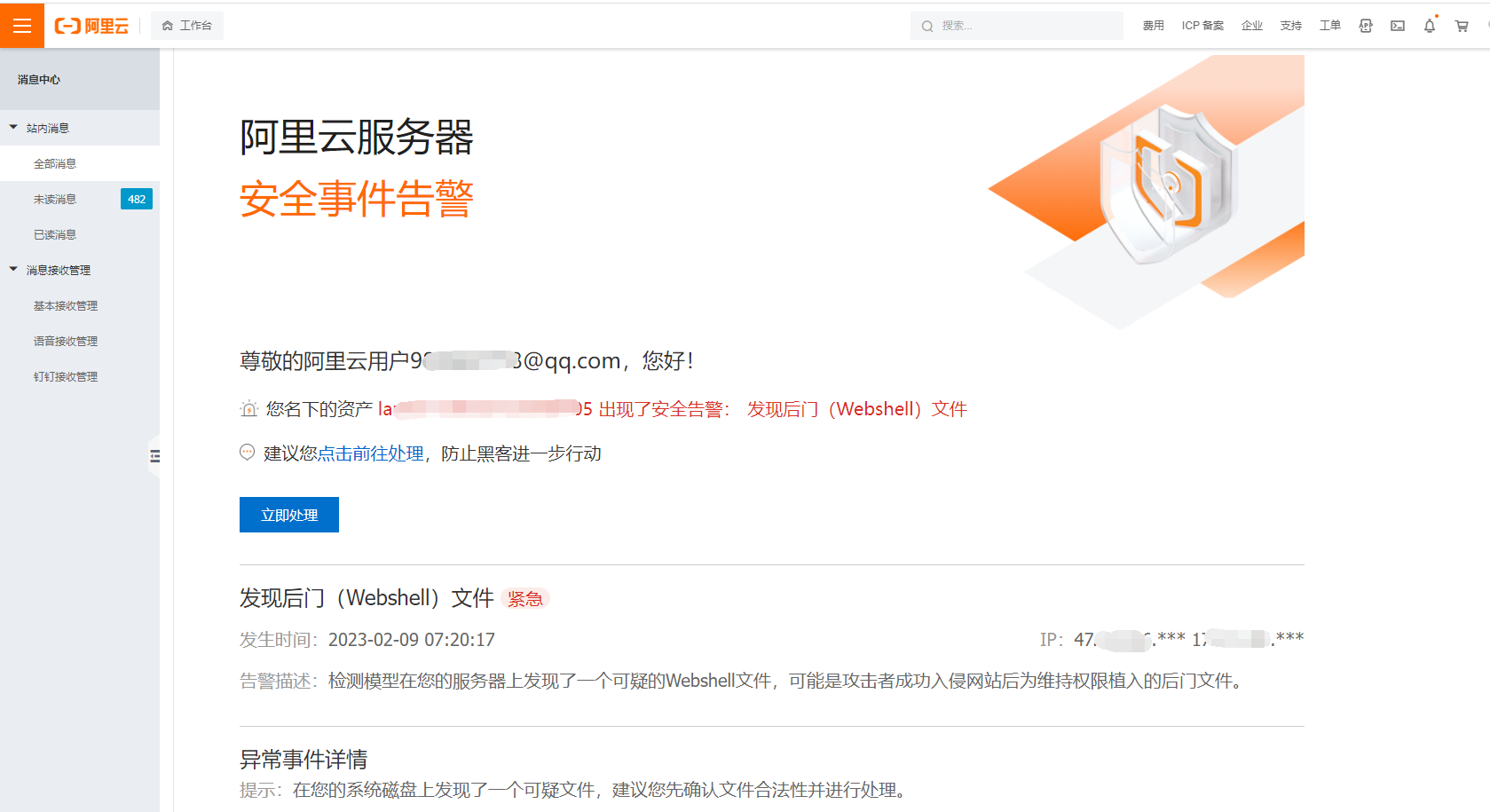Click the 紧急 severity tag
This screenshot has height=812, width=1490.
pyautogui.click(x=525, y=599)
